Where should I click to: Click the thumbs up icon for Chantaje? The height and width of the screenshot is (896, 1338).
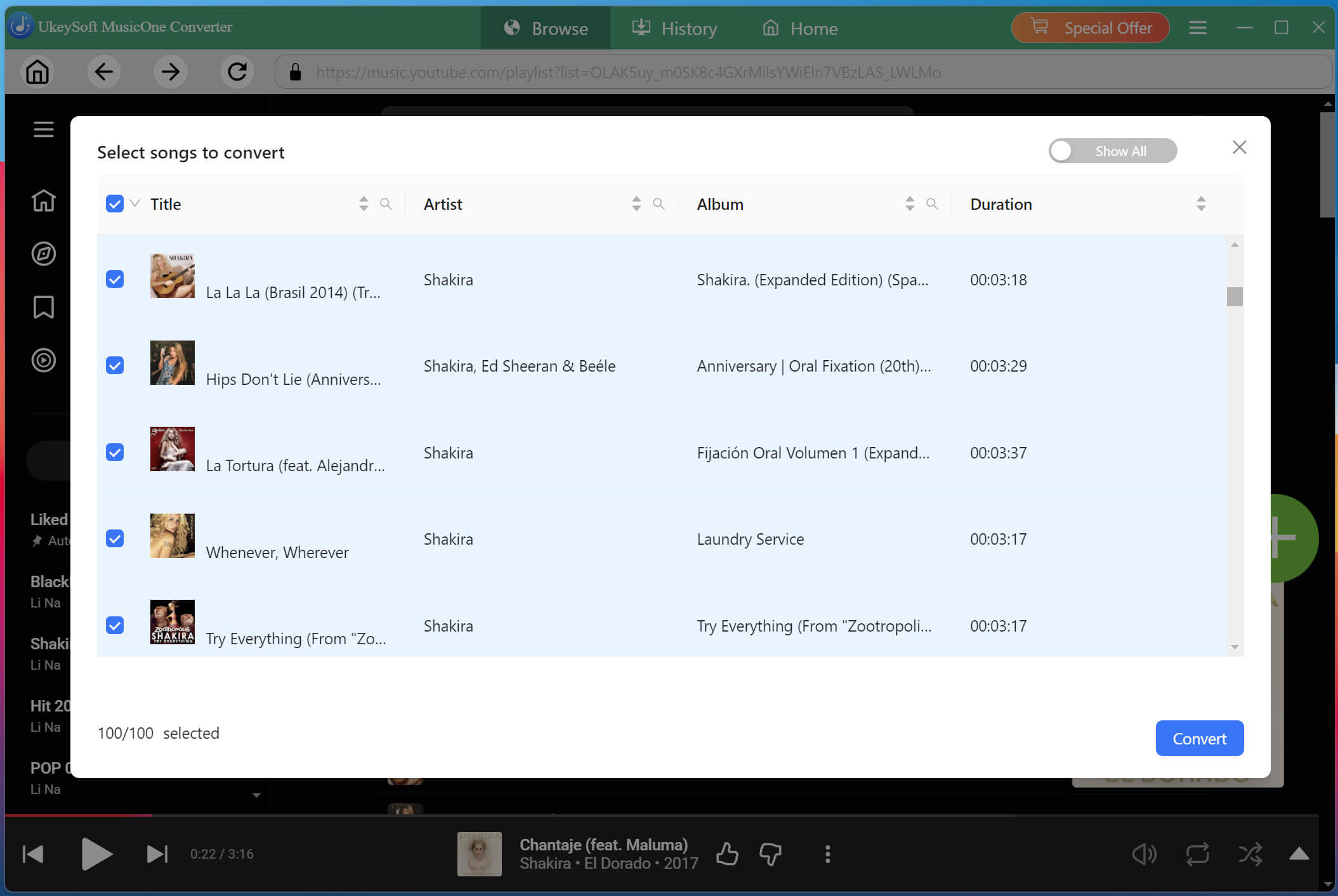[x=727, y=854]
